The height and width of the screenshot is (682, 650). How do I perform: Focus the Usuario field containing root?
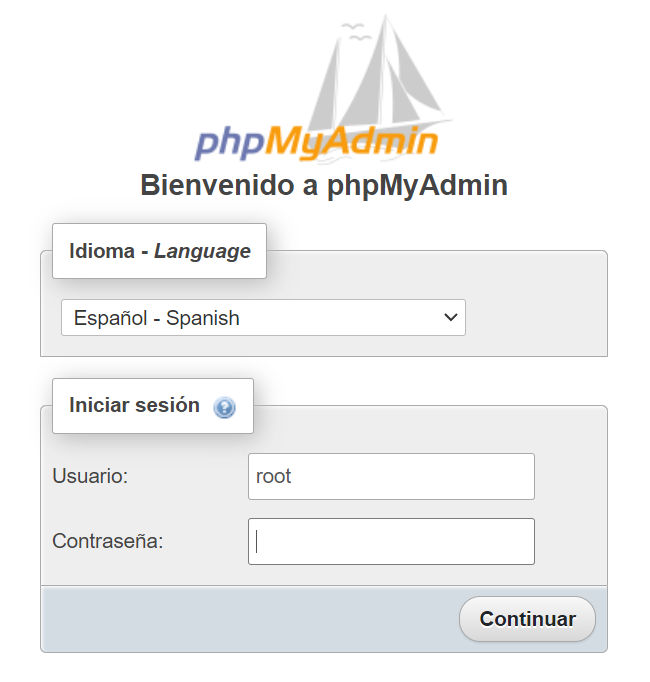[391, 476]
